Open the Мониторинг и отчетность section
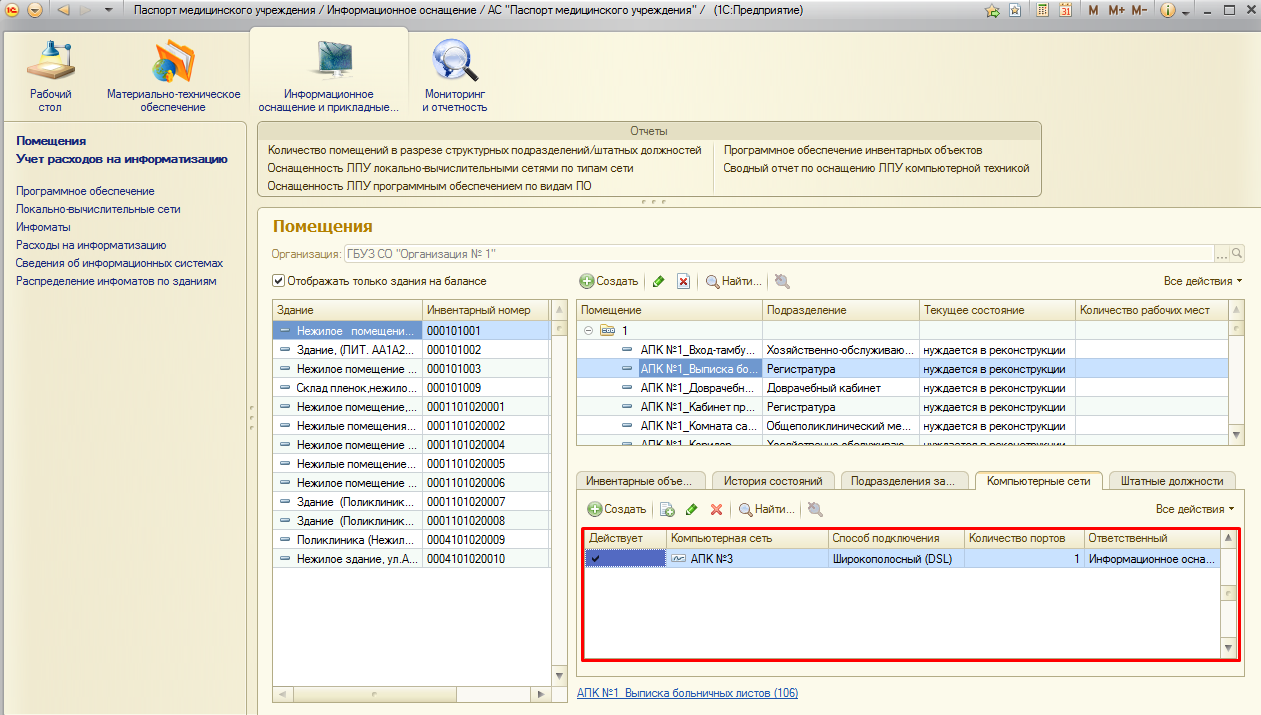1261x715 pixels. (x=455, y=76)
